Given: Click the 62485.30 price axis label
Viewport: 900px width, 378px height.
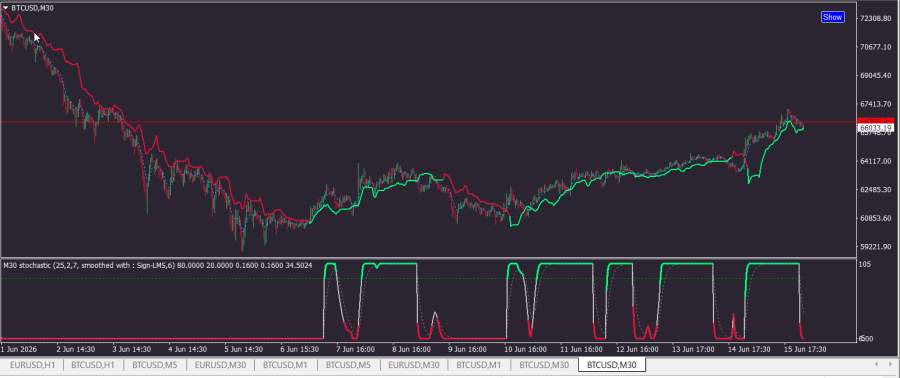Looking at the screenshot, I should (x=875, y=190).
